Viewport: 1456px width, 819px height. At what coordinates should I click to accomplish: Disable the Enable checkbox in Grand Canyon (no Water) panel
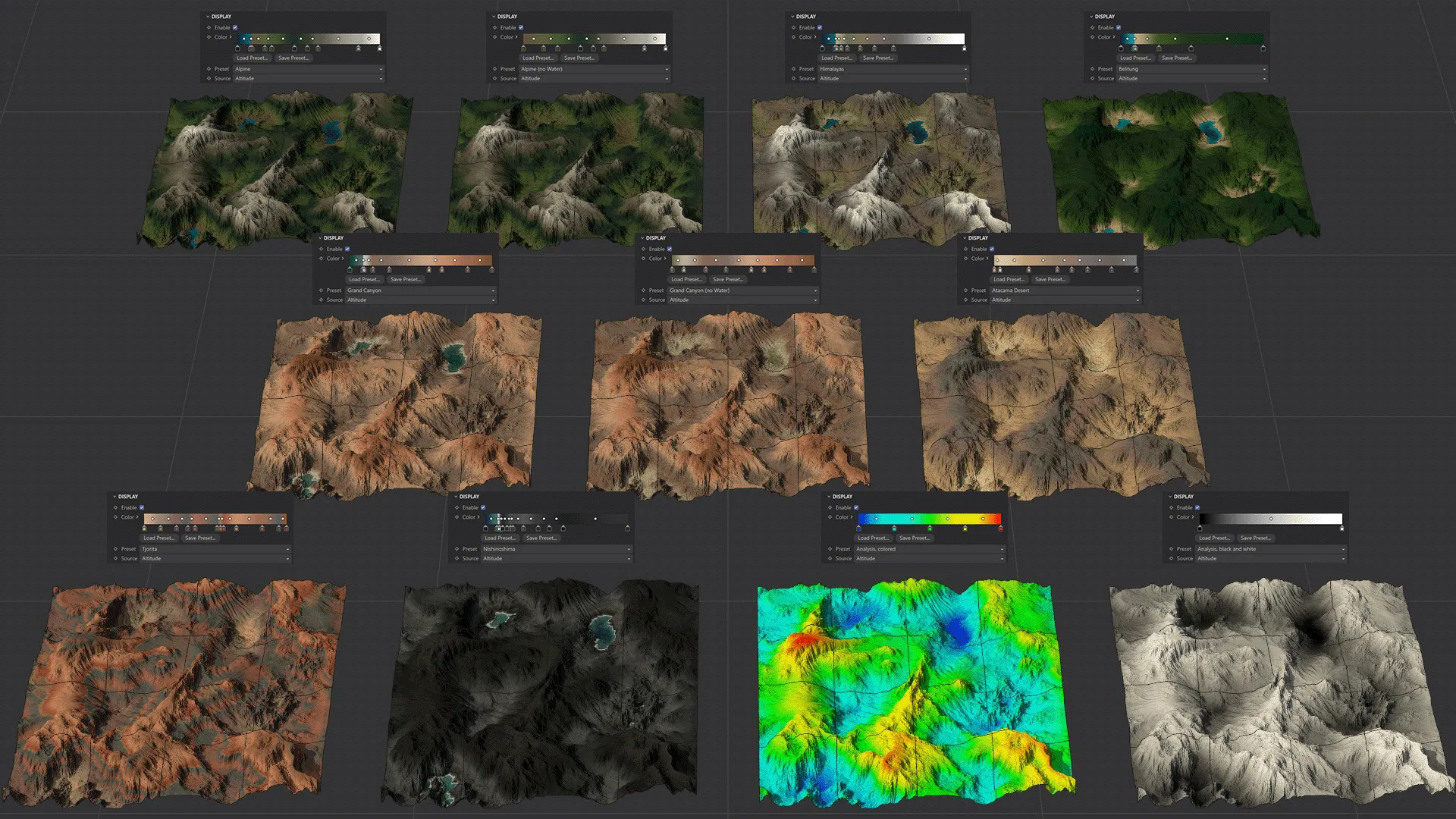tap(670, 249)
